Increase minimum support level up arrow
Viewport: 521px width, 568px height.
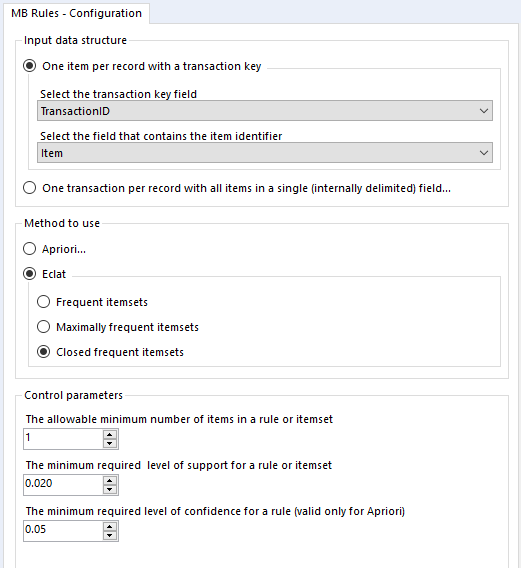coord(110,480)
